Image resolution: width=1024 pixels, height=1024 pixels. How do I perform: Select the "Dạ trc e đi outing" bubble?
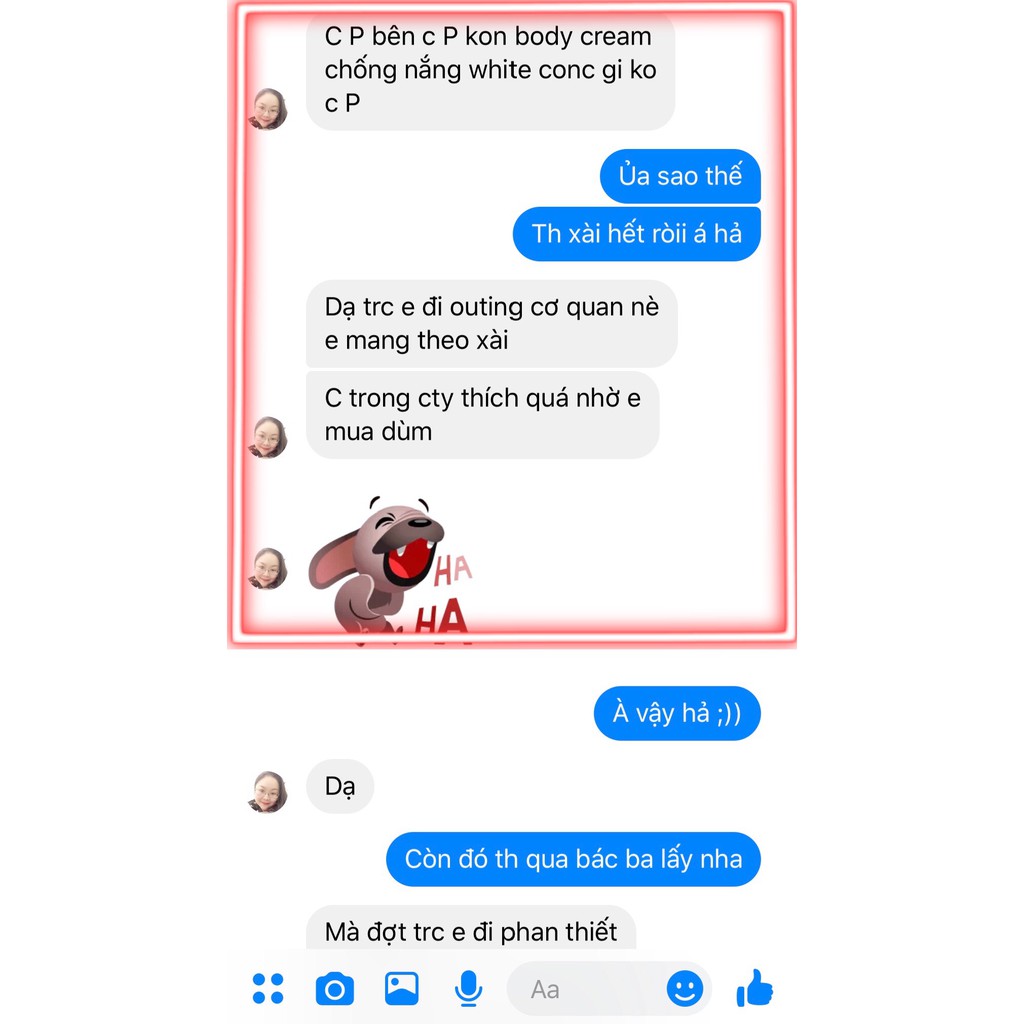pos(492,324)
